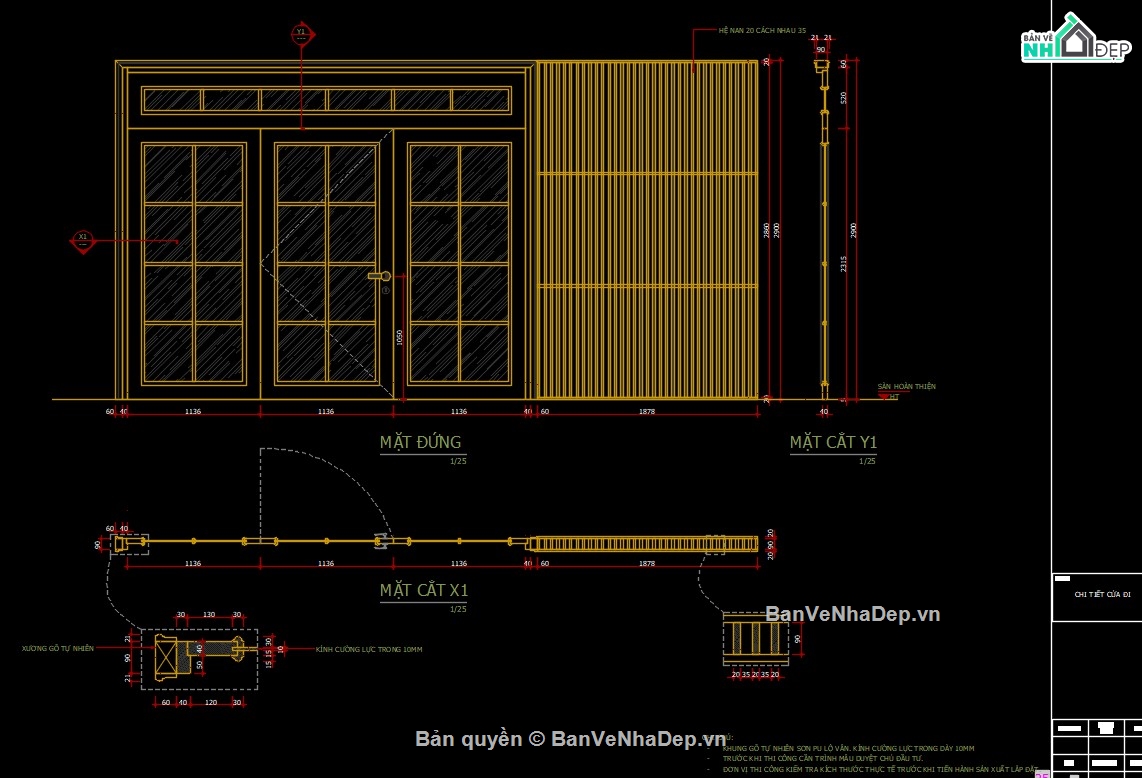1142x778 pixels.
Task: Select the 520 dimension in section Y1
Action: click(x=843, y=98)
